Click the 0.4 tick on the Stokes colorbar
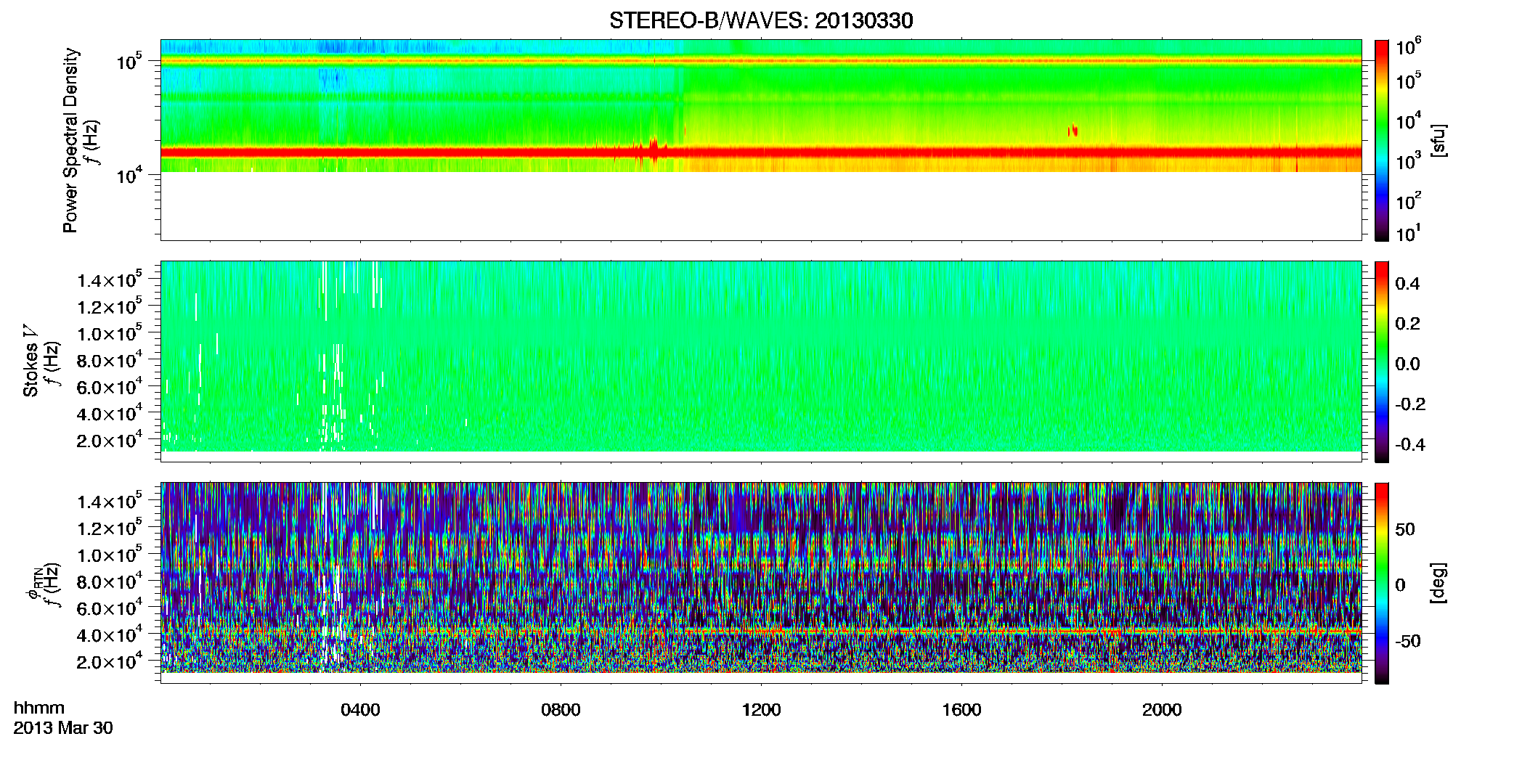1522x784 pixels. pyautogui.click(x=1407, y=284)
